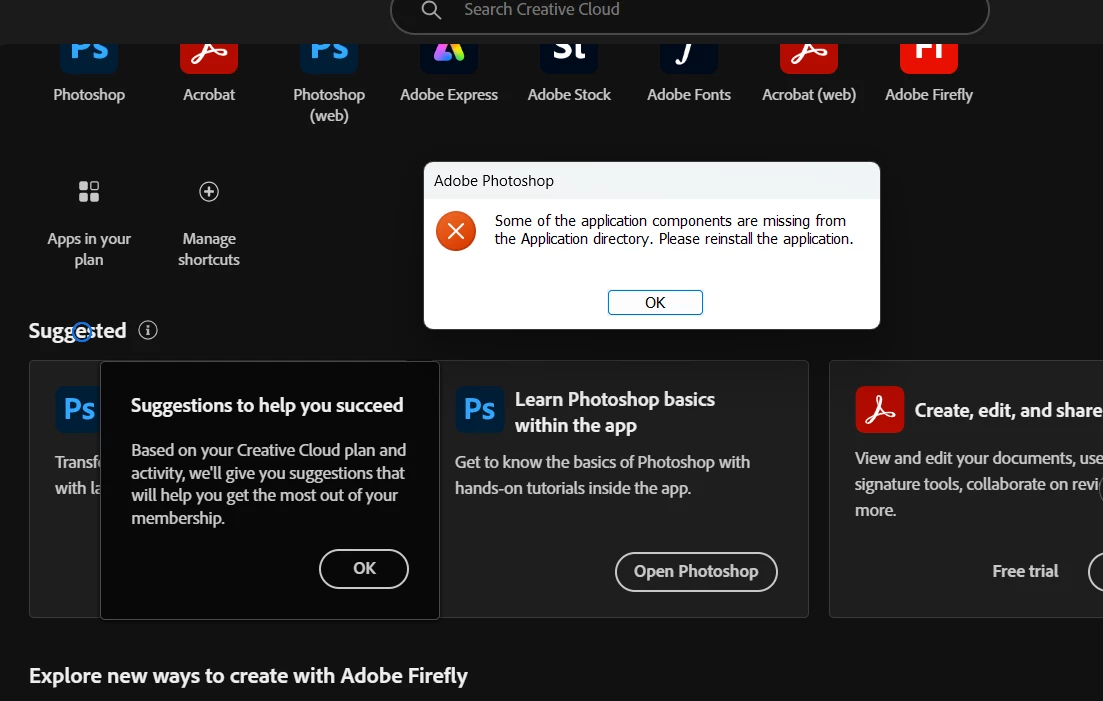Open the Adobe Stock icon
Screen dimensions: 1103x701
pyautogui.click(x=569, y=58)
